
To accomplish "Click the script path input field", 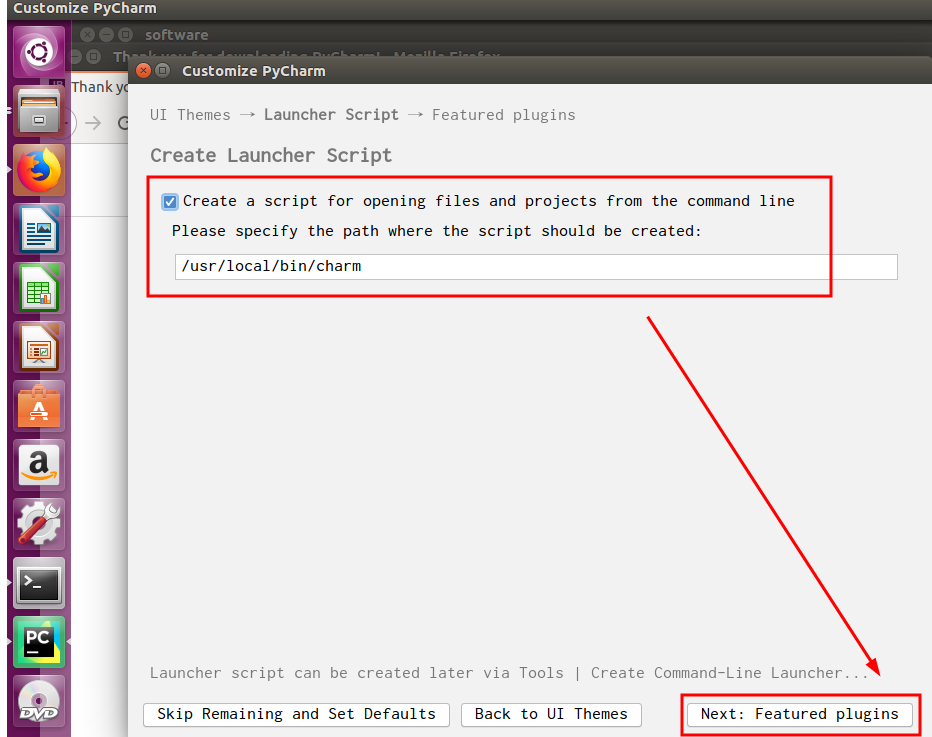I will pos(536,266).
